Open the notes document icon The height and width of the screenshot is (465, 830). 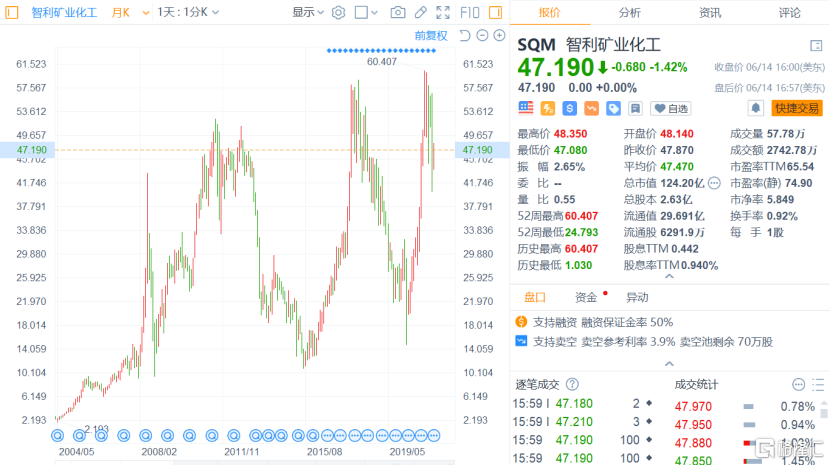(635, 109)
